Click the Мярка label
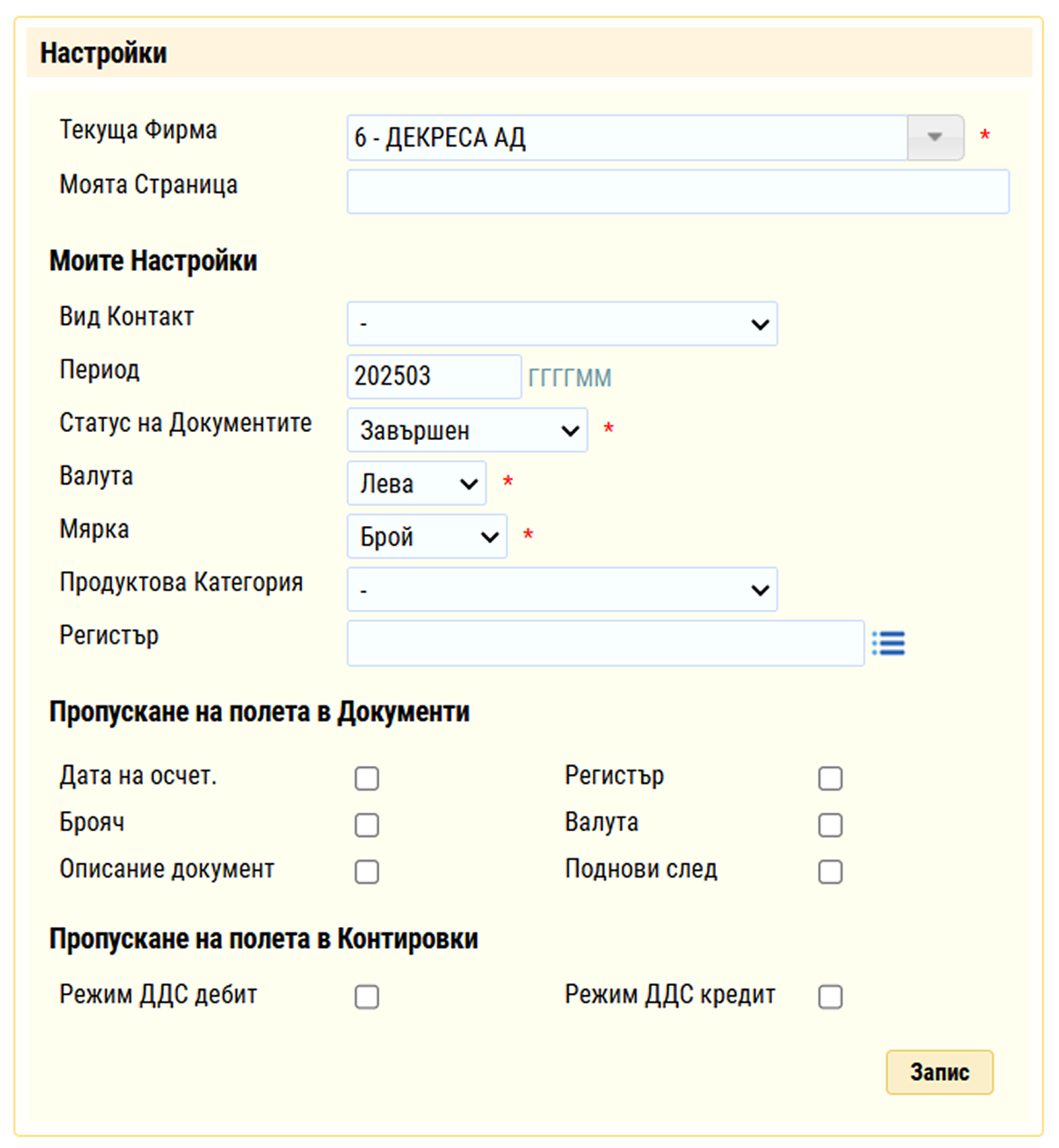The height and width of the screenshot is (1148, 1059). pyautogui.click(x=94, y=530)
